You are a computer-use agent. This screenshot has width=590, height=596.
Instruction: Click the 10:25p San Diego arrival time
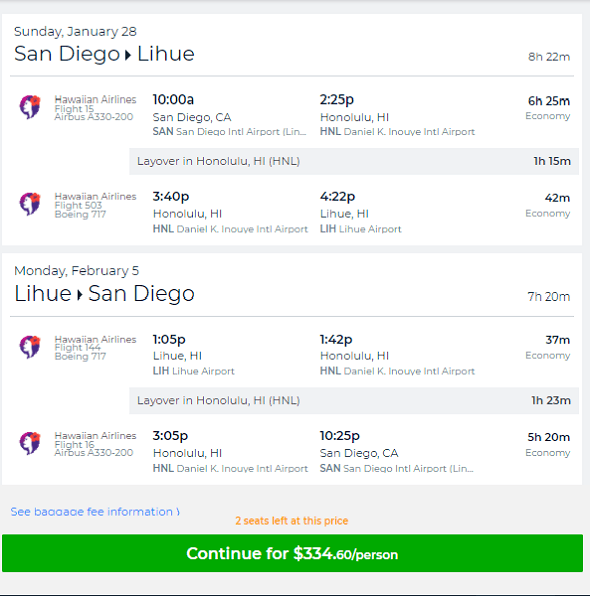click(339, 436)
